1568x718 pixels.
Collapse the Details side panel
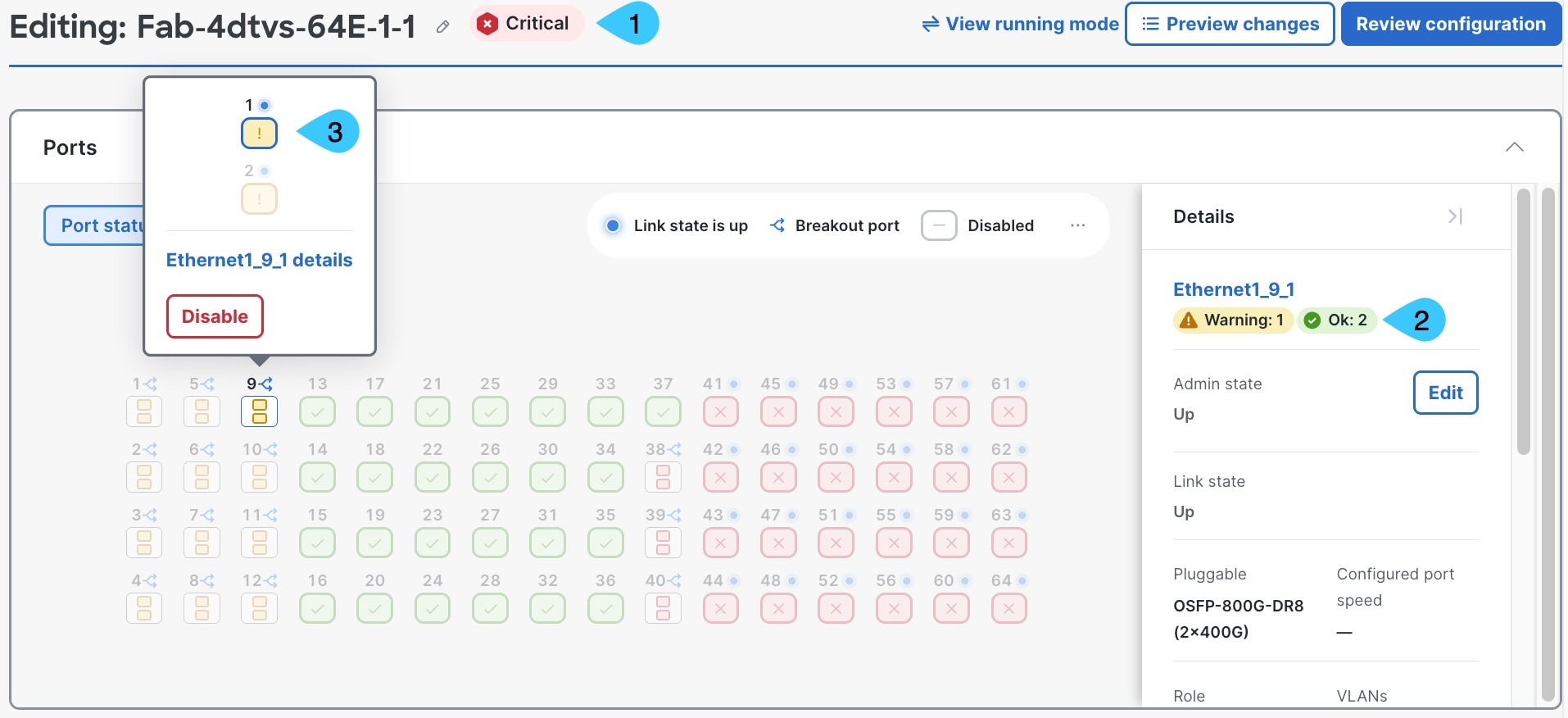tap(1455, 216)
